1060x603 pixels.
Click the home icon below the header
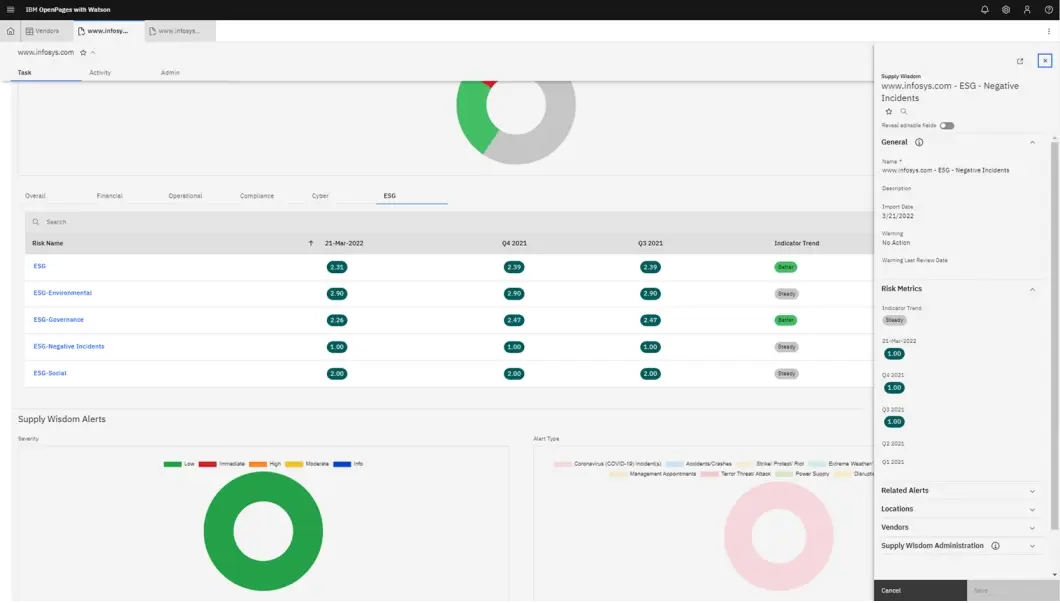(9, 30)
